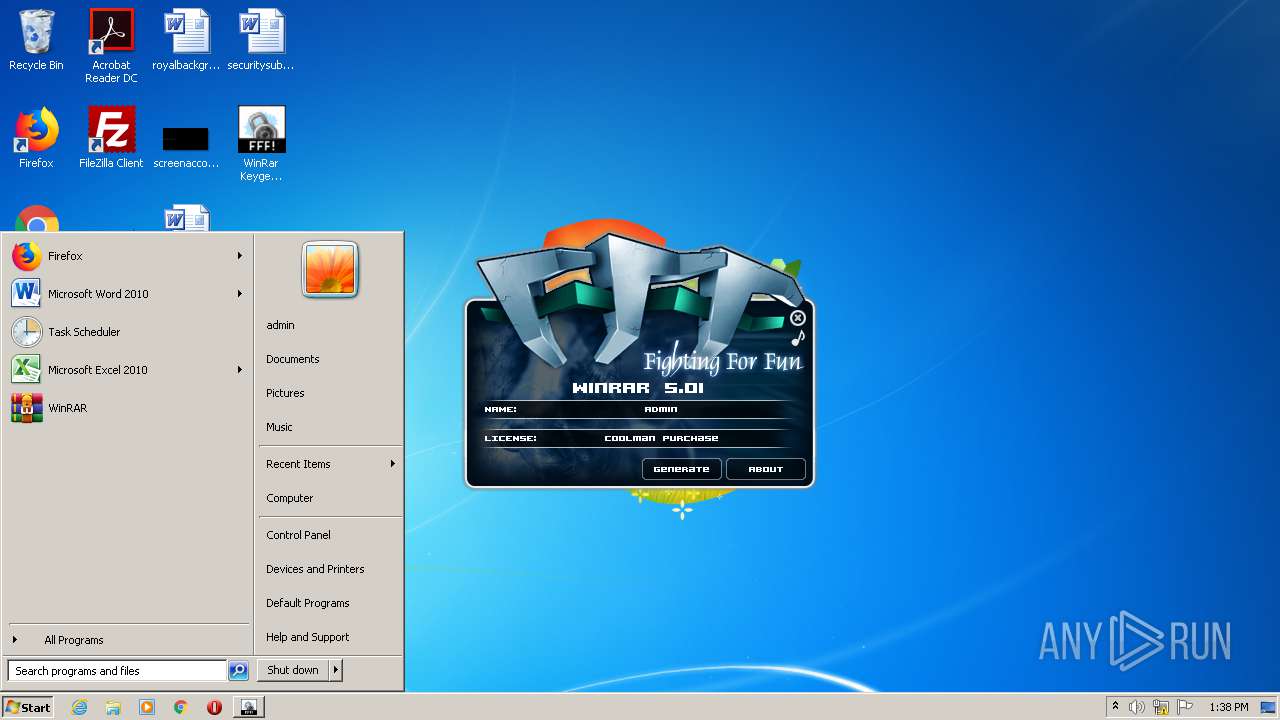
Task: Toggle the keygen music note icon
Action: point(797,338)
